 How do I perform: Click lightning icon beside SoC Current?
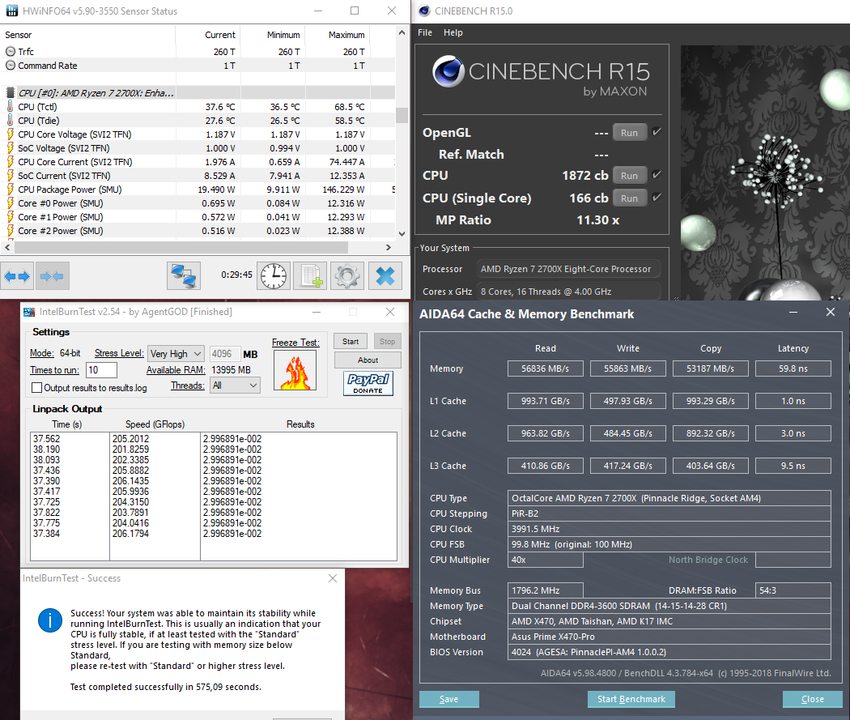tap(10, 176)
